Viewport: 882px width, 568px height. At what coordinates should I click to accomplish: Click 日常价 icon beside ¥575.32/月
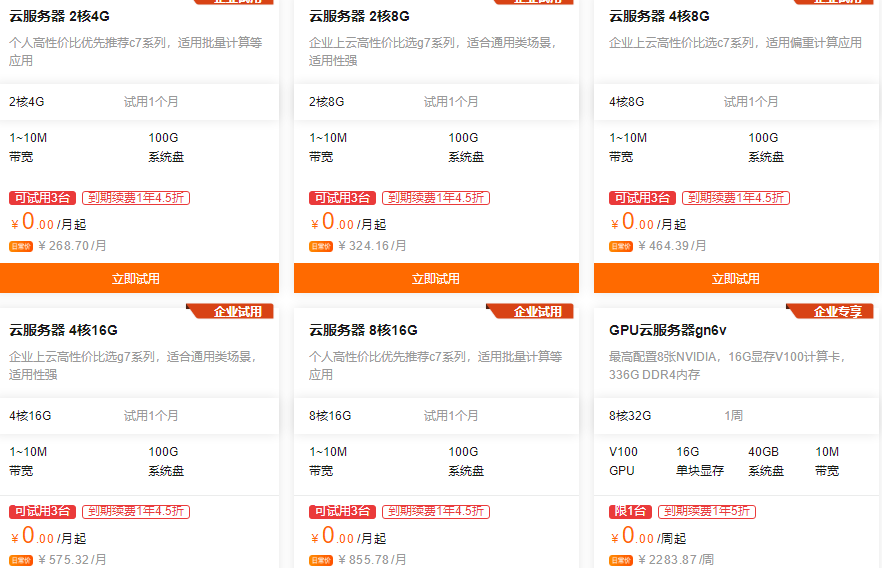[x=21, y=560]
